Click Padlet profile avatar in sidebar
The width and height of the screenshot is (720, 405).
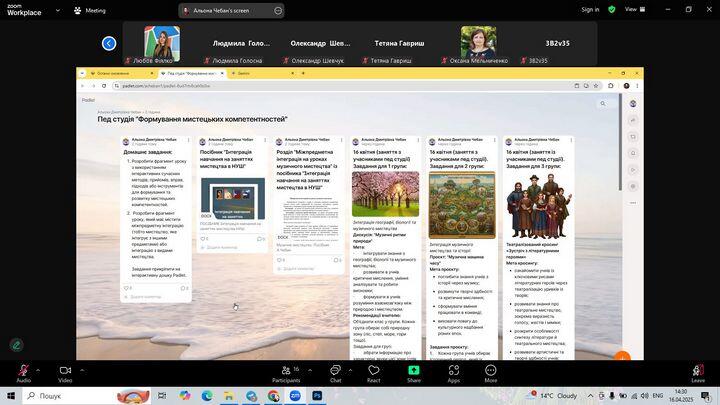coord(633,104)
